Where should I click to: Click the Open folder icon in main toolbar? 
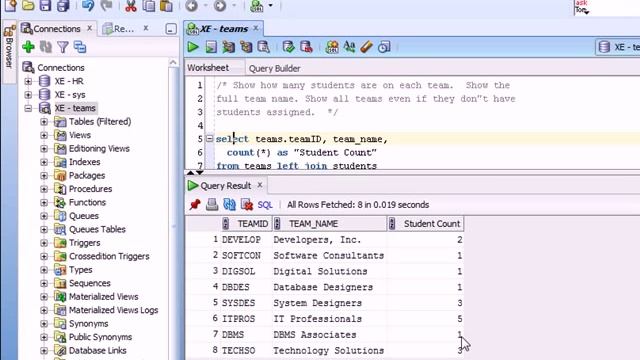(28, 6)
